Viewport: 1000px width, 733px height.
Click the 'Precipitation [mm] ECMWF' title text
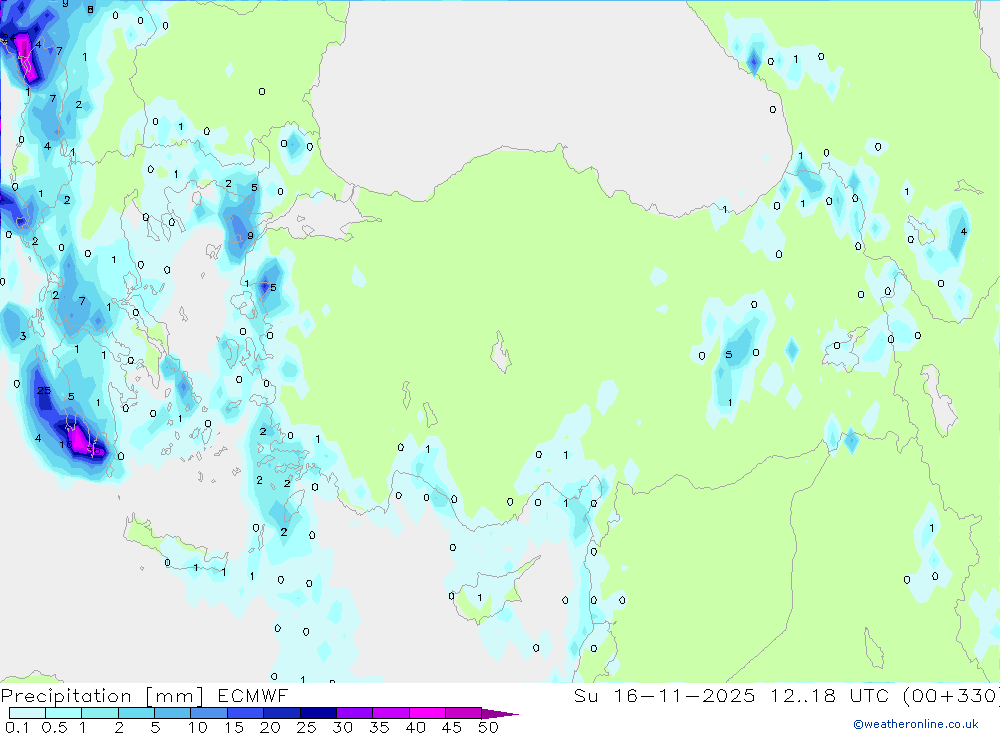(145, 696)
